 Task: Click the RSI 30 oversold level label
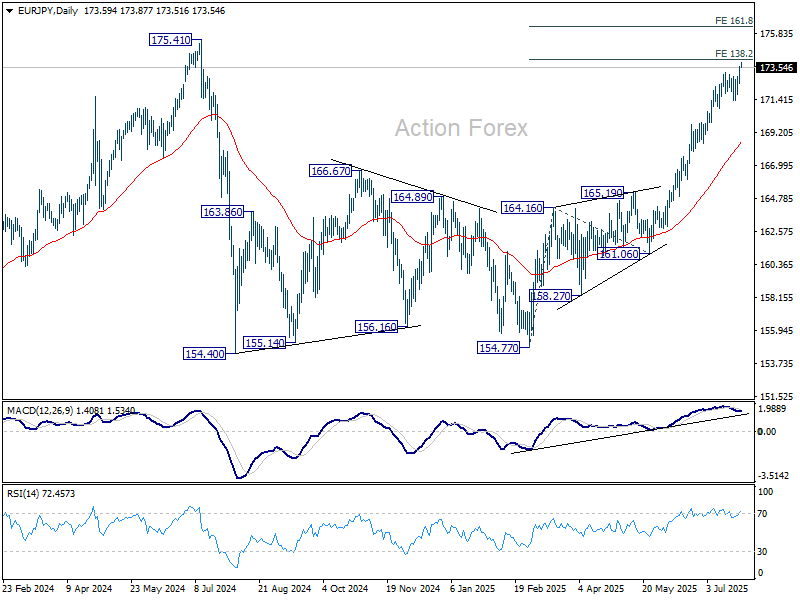(762, 552)
